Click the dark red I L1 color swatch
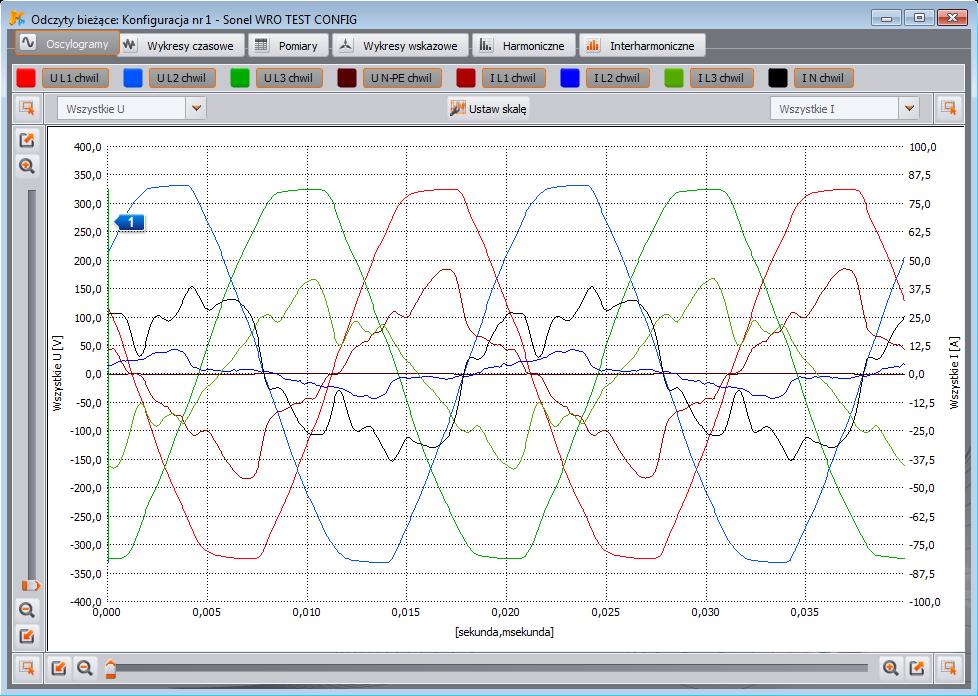 [467, 78]
